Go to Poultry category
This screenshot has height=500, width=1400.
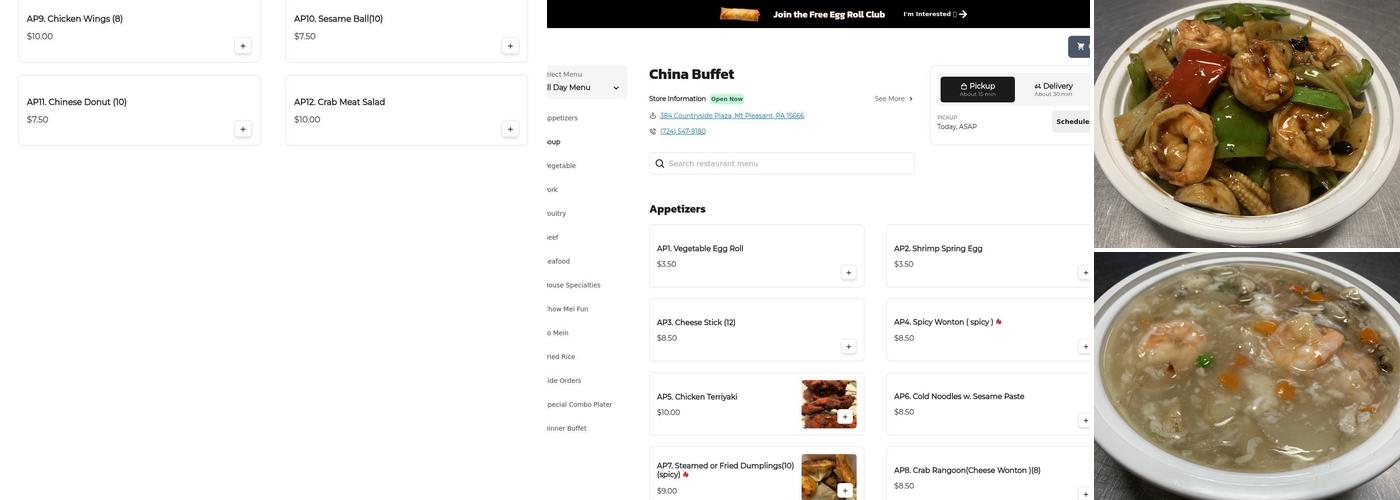click(557, 214)
